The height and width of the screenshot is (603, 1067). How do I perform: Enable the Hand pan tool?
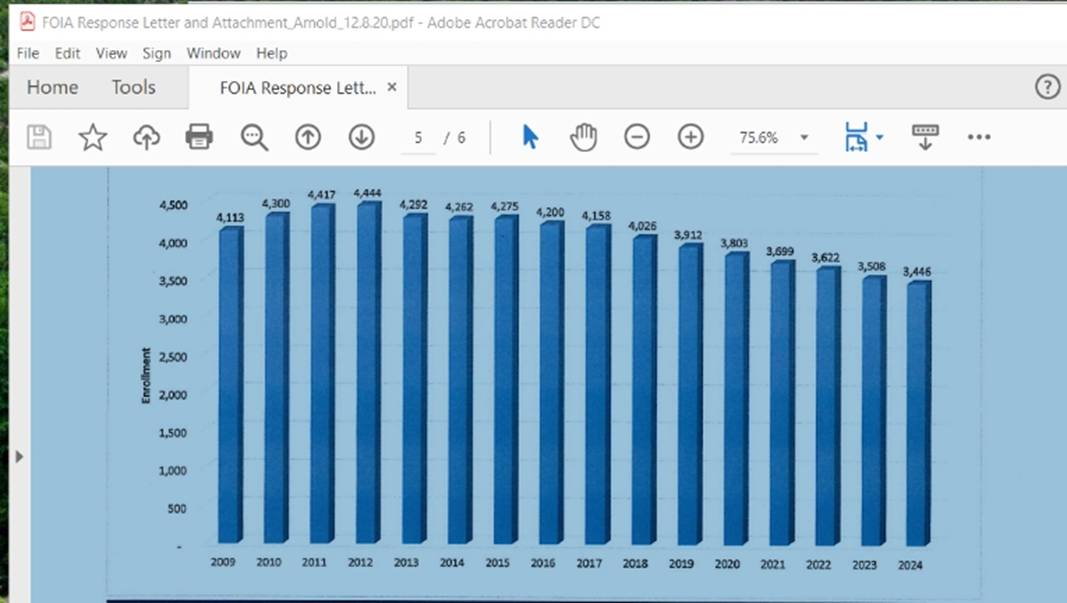[584, 137]
